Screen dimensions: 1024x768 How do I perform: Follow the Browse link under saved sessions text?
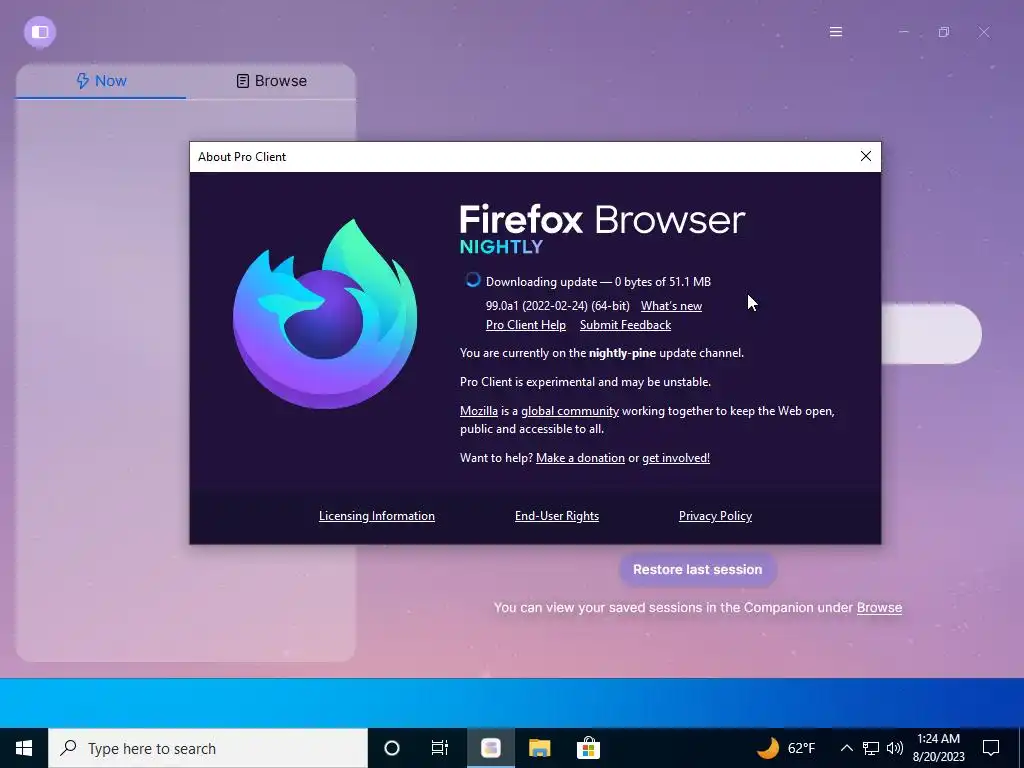[879, 607]
